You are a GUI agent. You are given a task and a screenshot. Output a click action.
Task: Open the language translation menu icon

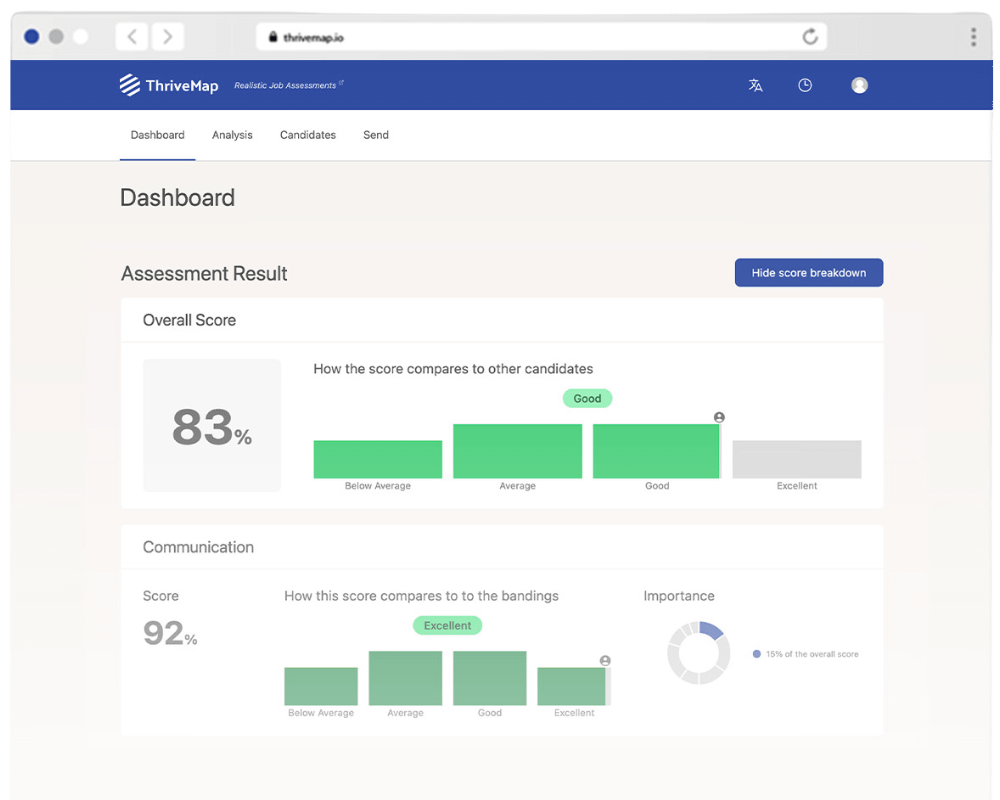755,85
